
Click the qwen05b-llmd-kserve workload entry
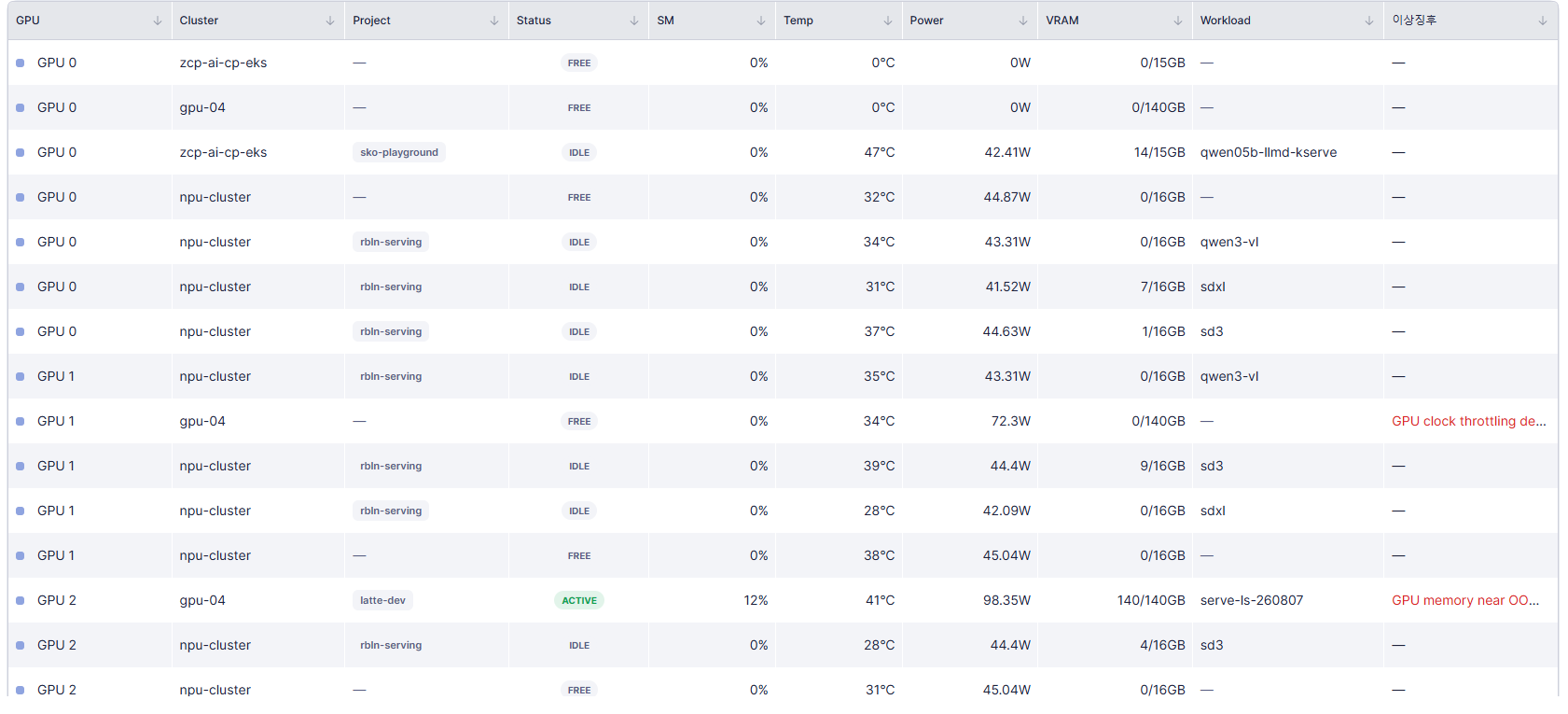(1269, 152)
